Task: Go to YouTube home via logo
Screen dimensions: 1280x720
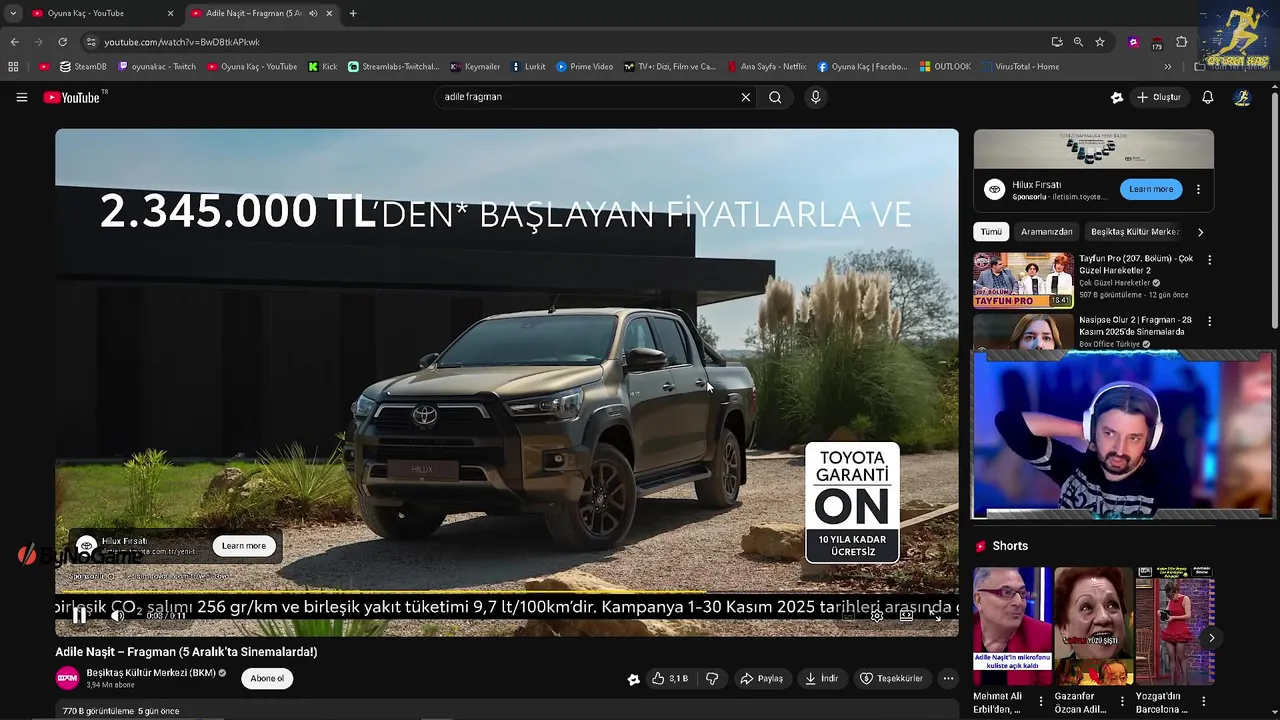Action: 73,97
